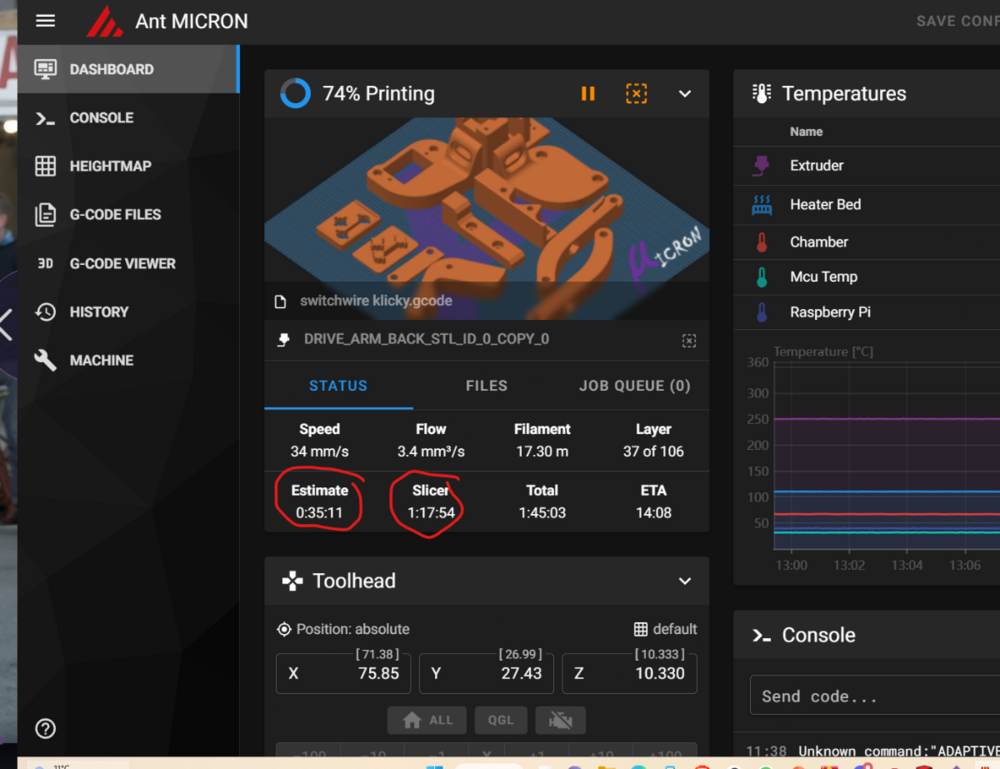This screenshot has height=769, width=1000.
Task: Click the motors off icon button
Action: click(561, 721)
